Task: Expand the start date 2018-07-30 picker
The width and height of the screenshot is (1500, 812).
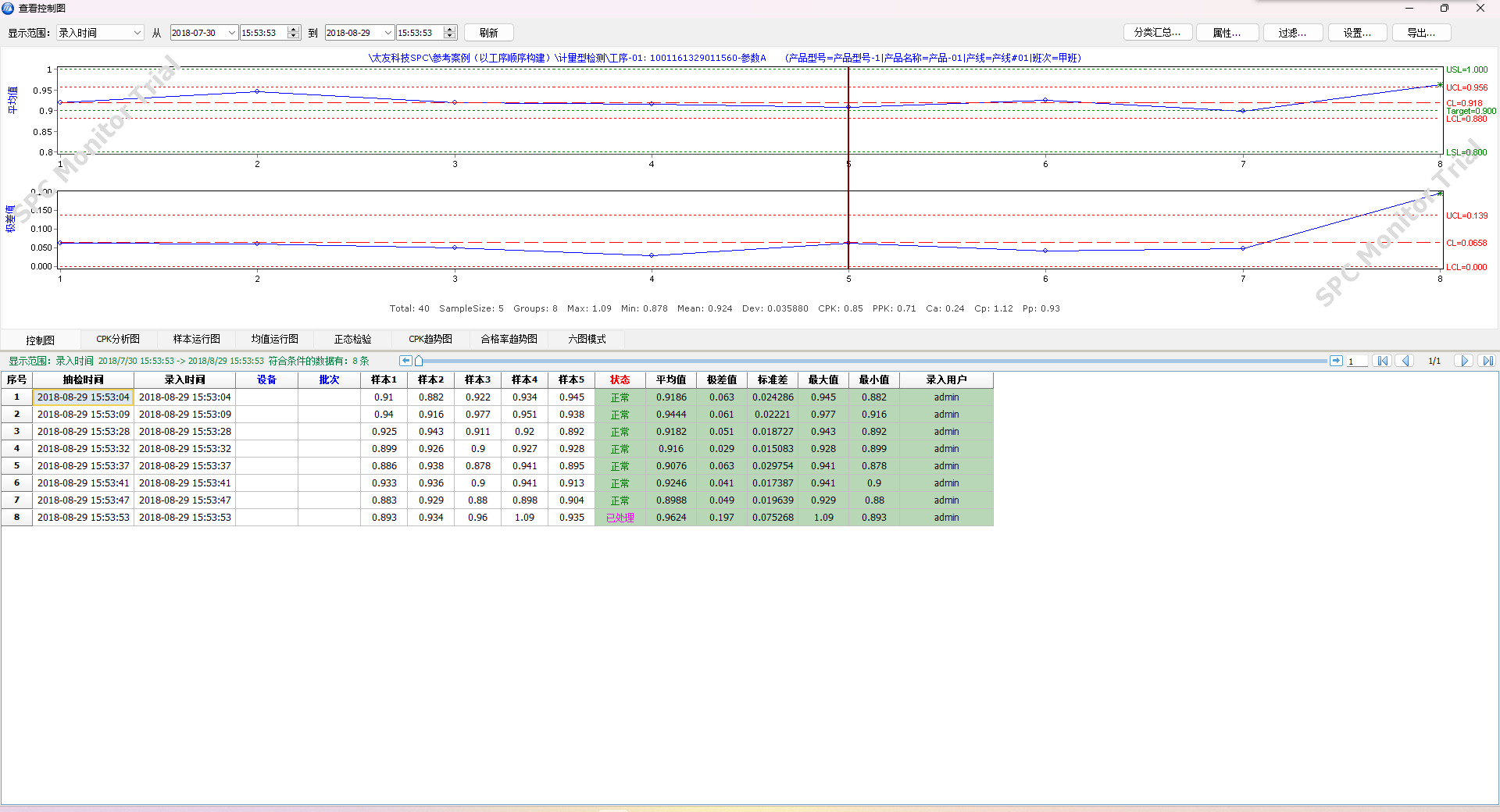Action: pyautogui.click(x=232, y=33)
